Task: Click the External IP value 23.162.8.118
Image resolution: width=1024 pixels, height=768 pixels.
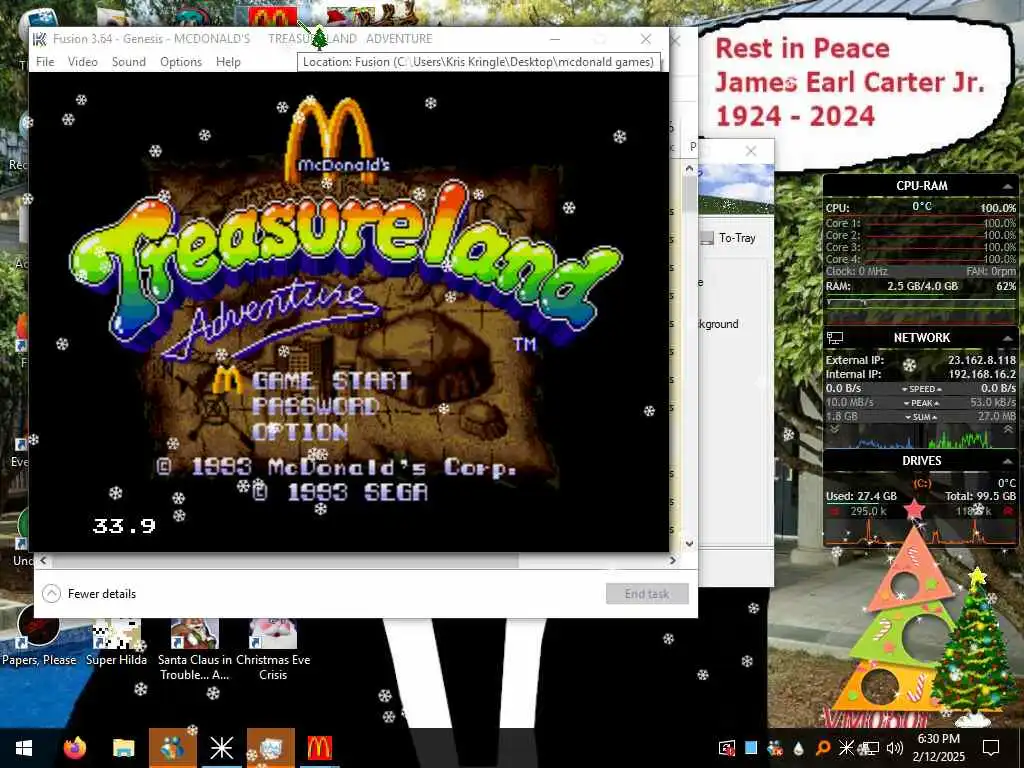Action: click(982, 360)
